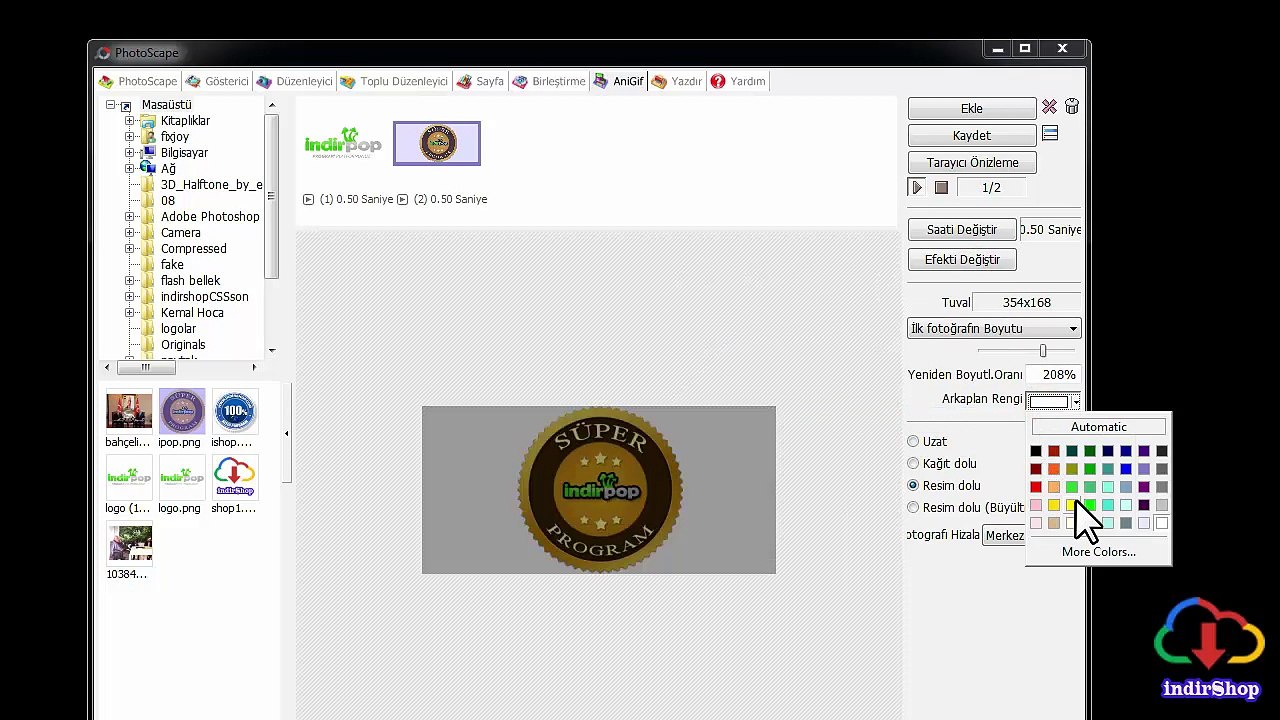
Task: Go to the Sayfa tab
Action: [480, 81]
